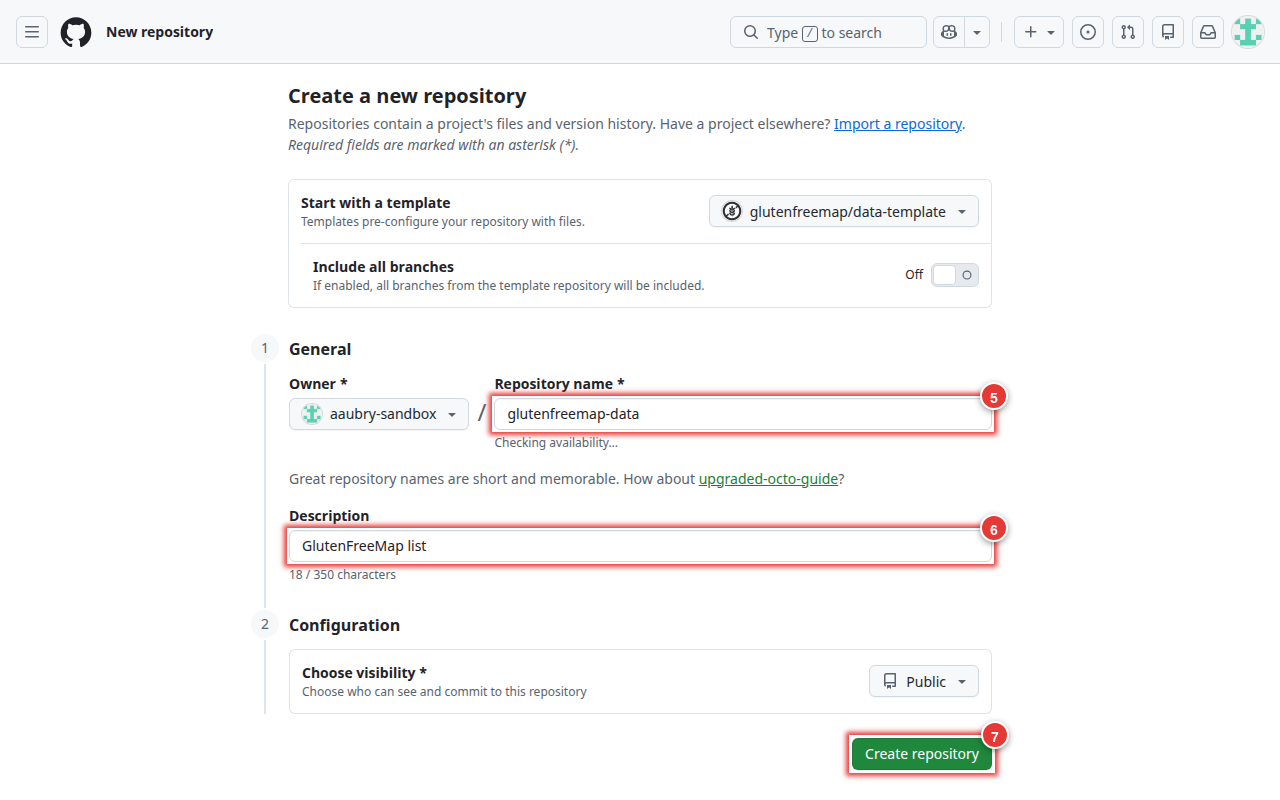Click the Start with a template label
This screenshot has height=800, width=1280.
pos(376,203)
